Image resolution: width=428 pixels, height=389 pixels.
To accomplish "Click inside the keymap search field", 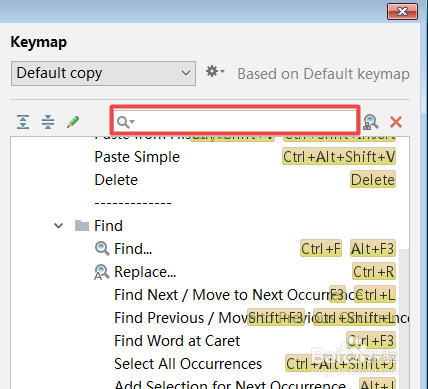I will pyautogui.click(x=235, y=121).
